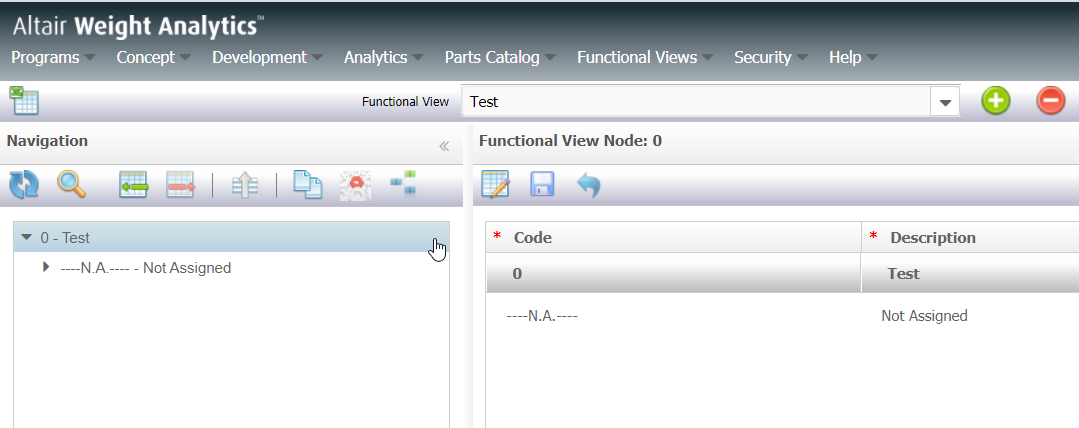Click the move node up icon
This screenshot has height=428, width=1079.
point(245,185)
